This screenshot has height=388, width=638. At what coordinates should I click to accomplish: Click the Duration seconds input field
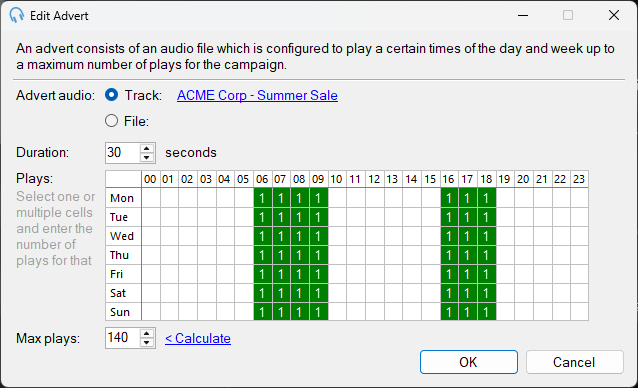click(122, 153)
